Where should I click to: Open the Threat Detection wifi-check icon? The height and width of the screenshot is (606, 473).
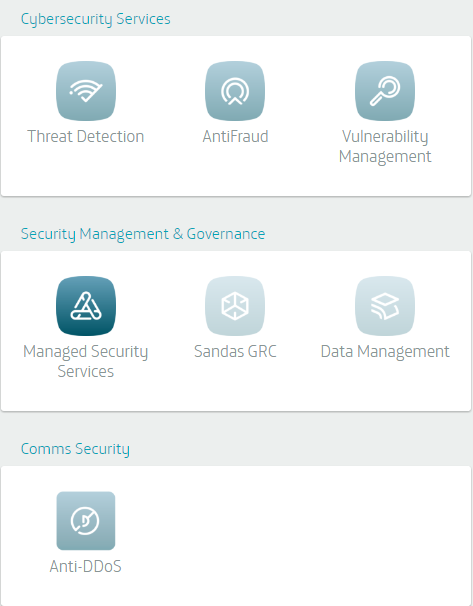(x=86, y=91)
